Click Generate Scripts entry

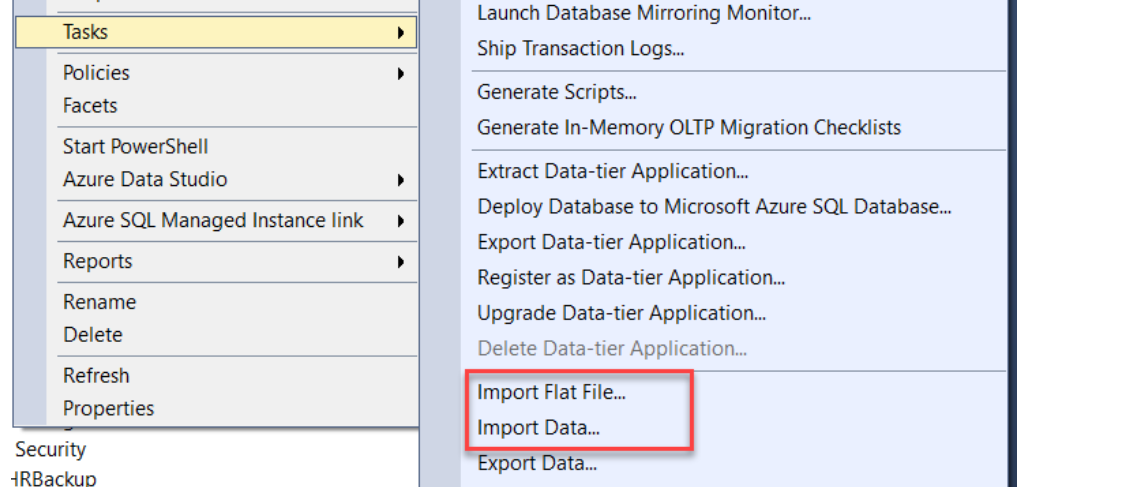[x=557, y=92]
